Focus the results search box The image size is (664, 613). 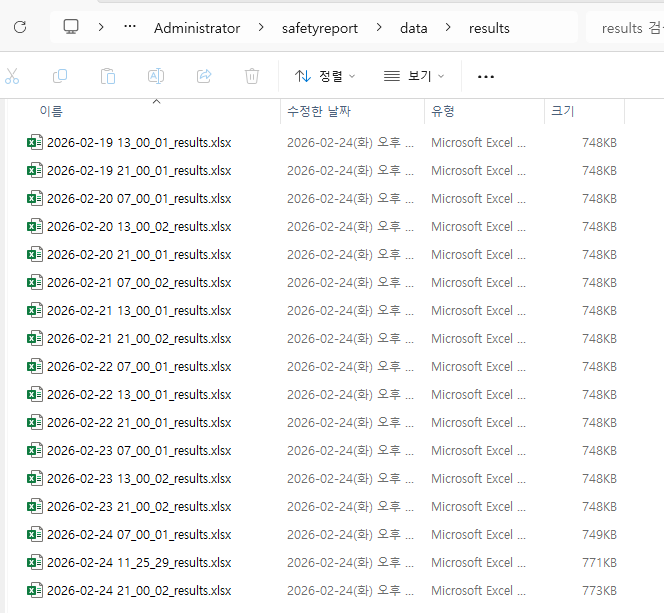[x=625, y=28]
